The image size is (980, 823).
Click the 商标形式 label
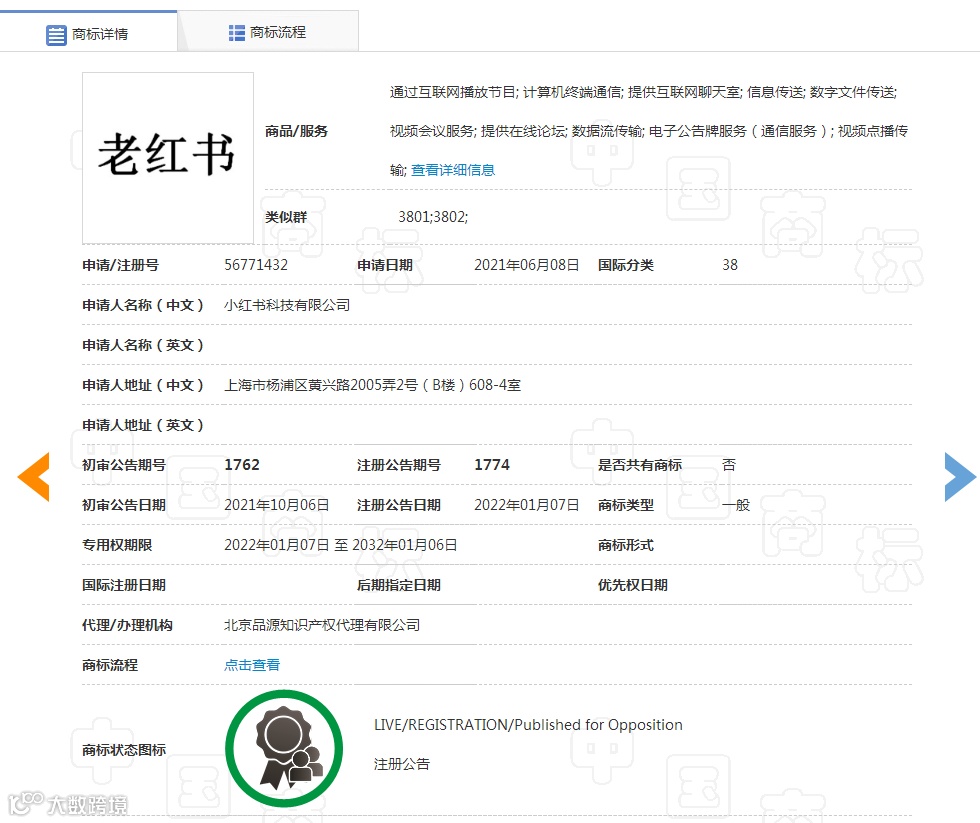coord(626,545)
